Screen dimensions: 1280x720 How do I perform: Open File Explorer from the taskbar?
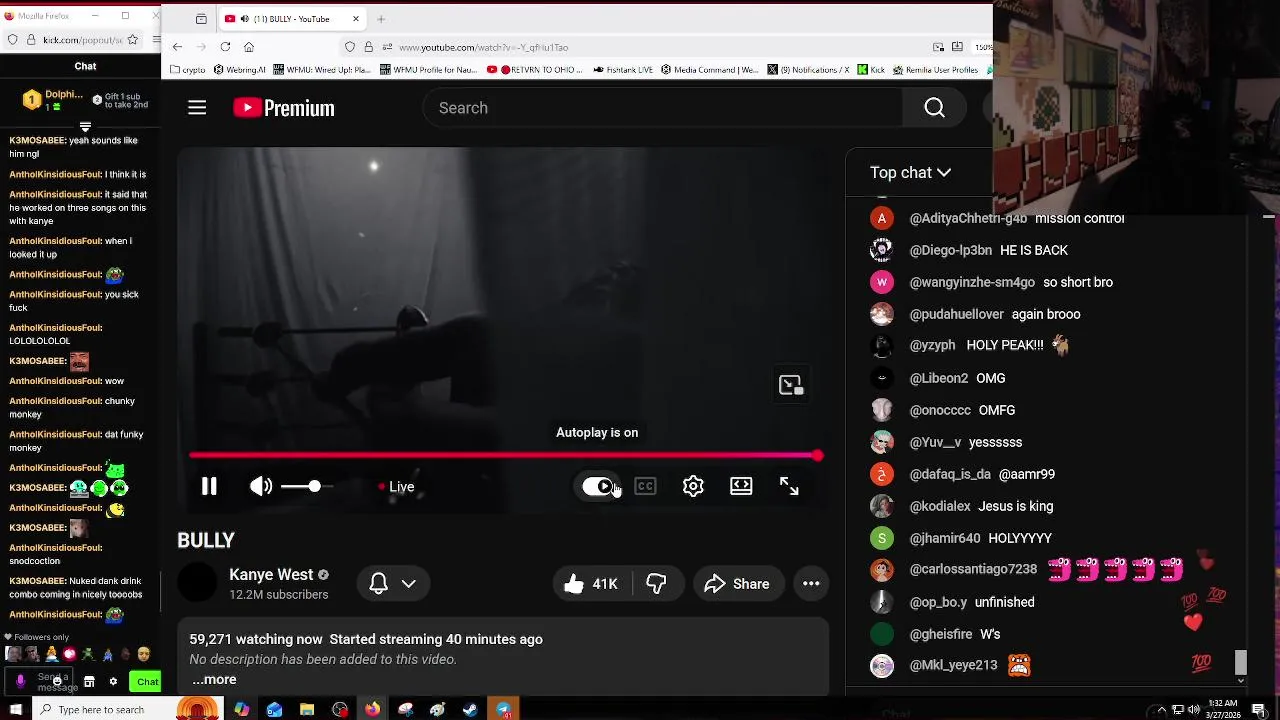307,710
